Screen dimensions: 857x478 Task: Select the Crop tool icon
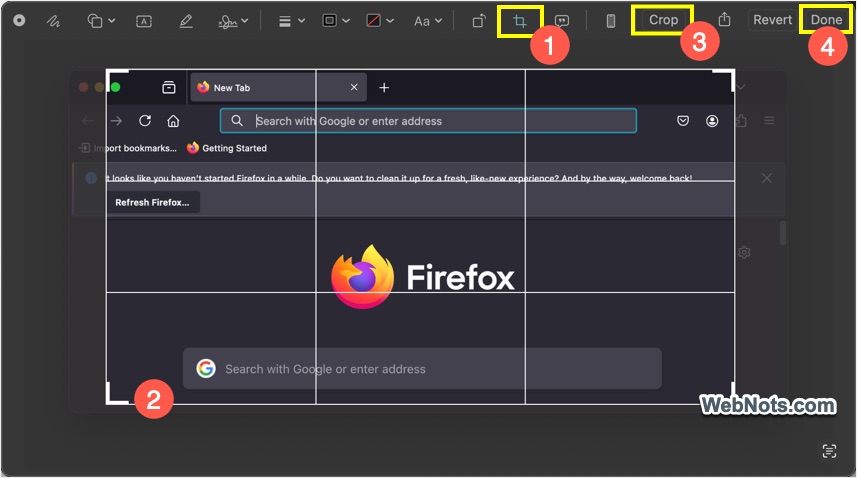[x=520, y=21]
